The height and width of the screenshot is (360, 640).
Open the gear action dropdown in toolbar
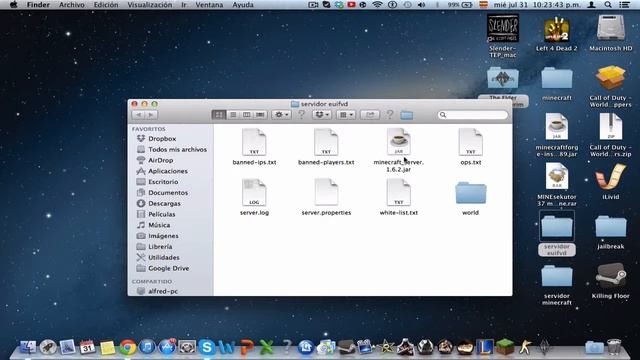point(281,115)
